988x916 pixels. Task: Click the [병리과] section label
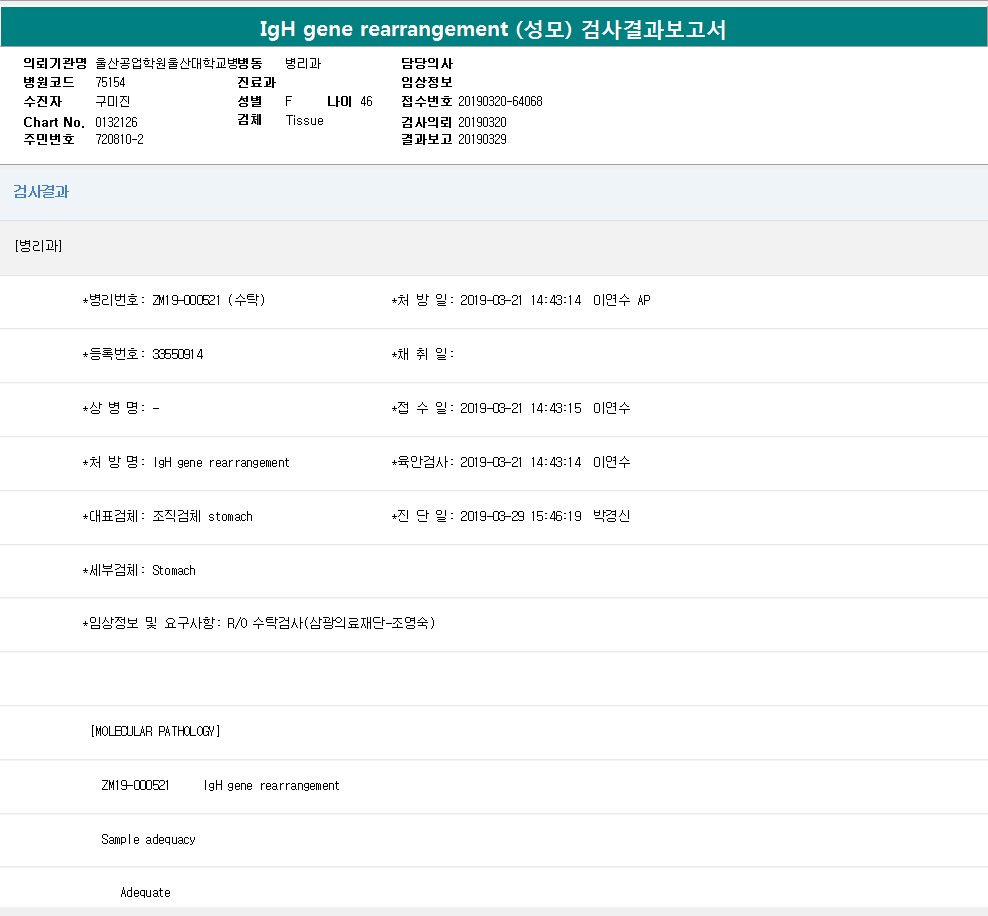click(x=39, y=246)
